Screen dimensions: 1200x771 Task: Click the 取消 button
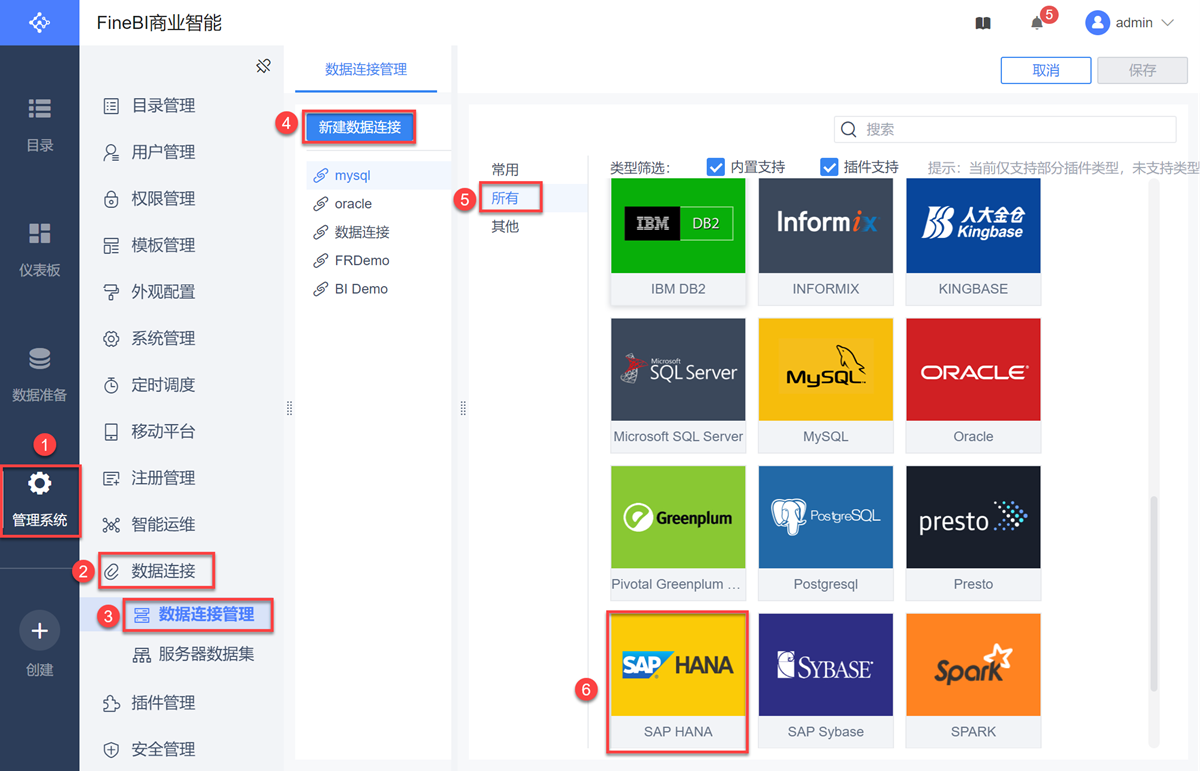1046,70
